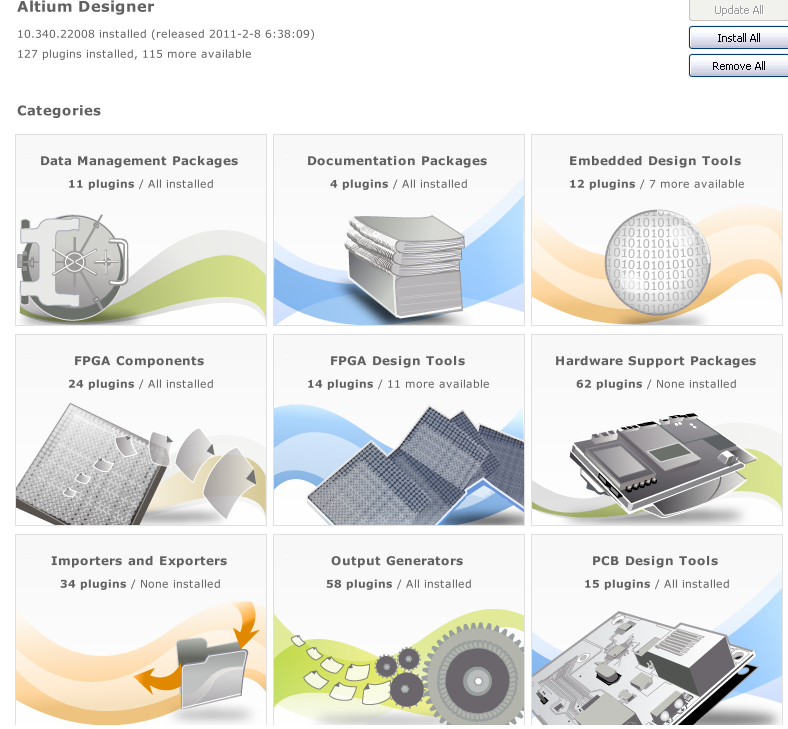The width and height of the screenshot is (788, 729).
Task: Open the Data Management Packages title link
Action: click(x=139, y=161)
